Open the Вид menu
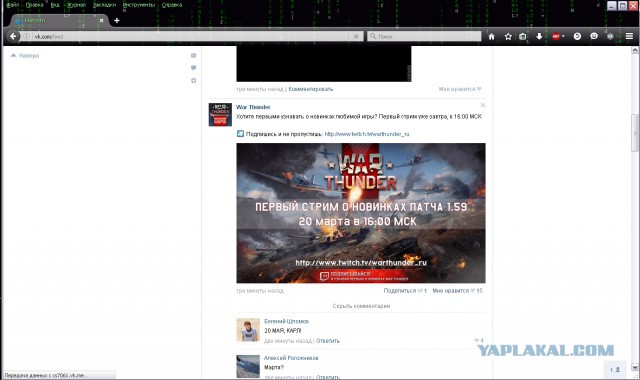The height and width of the screenshot is (380, 640). coord(55,5)
